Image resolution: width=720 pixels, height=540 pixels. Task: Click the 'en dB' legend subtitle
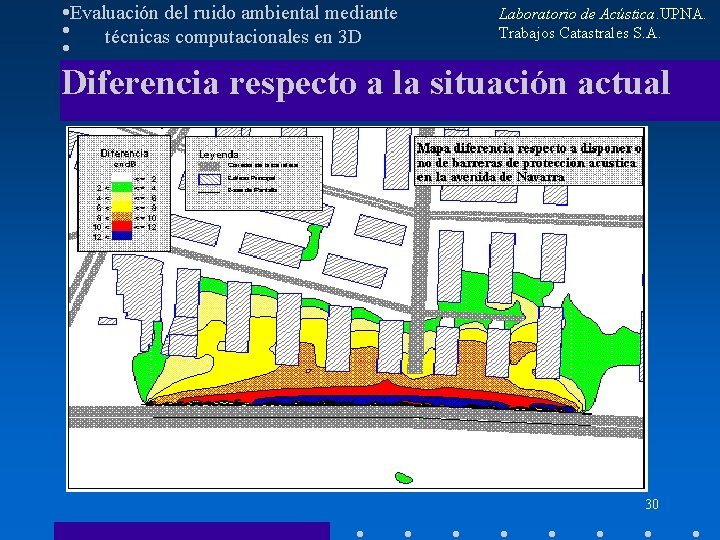[x=124, y=164]
